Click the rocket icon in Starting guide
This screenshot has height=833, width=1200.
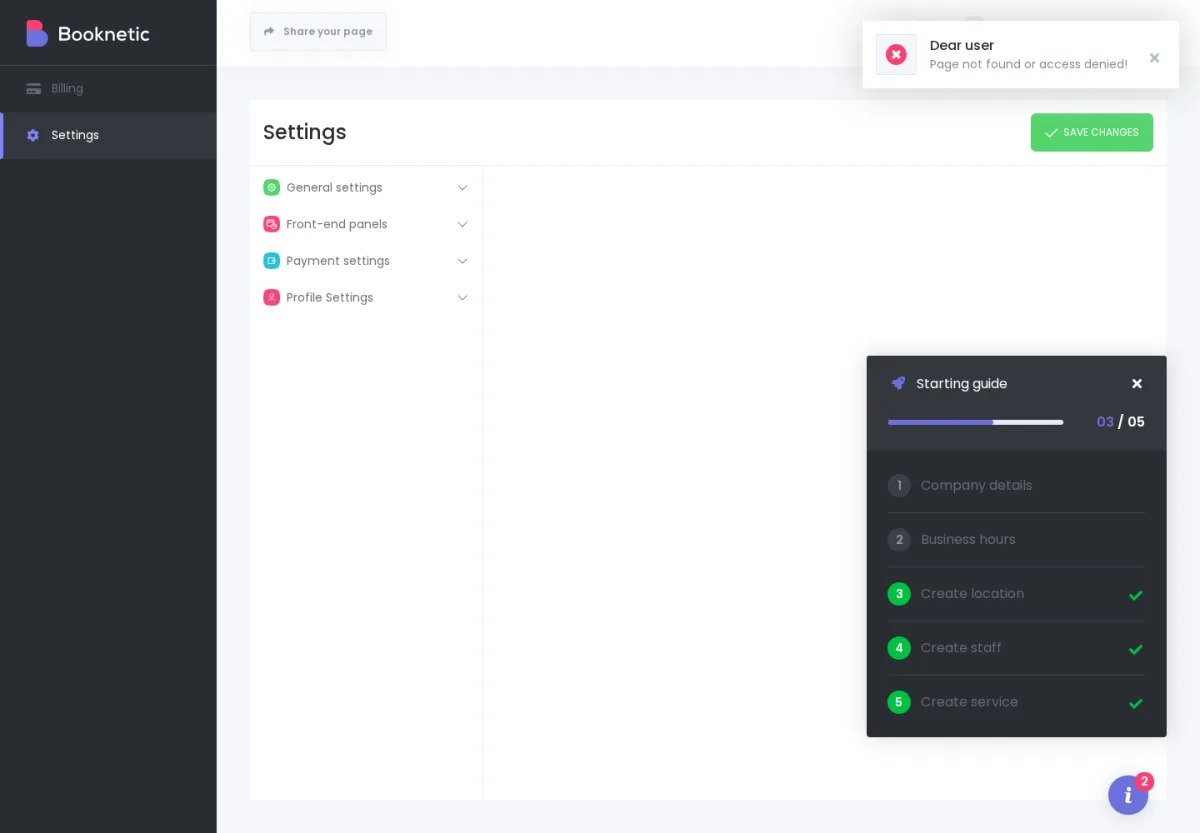coord(898,383)
